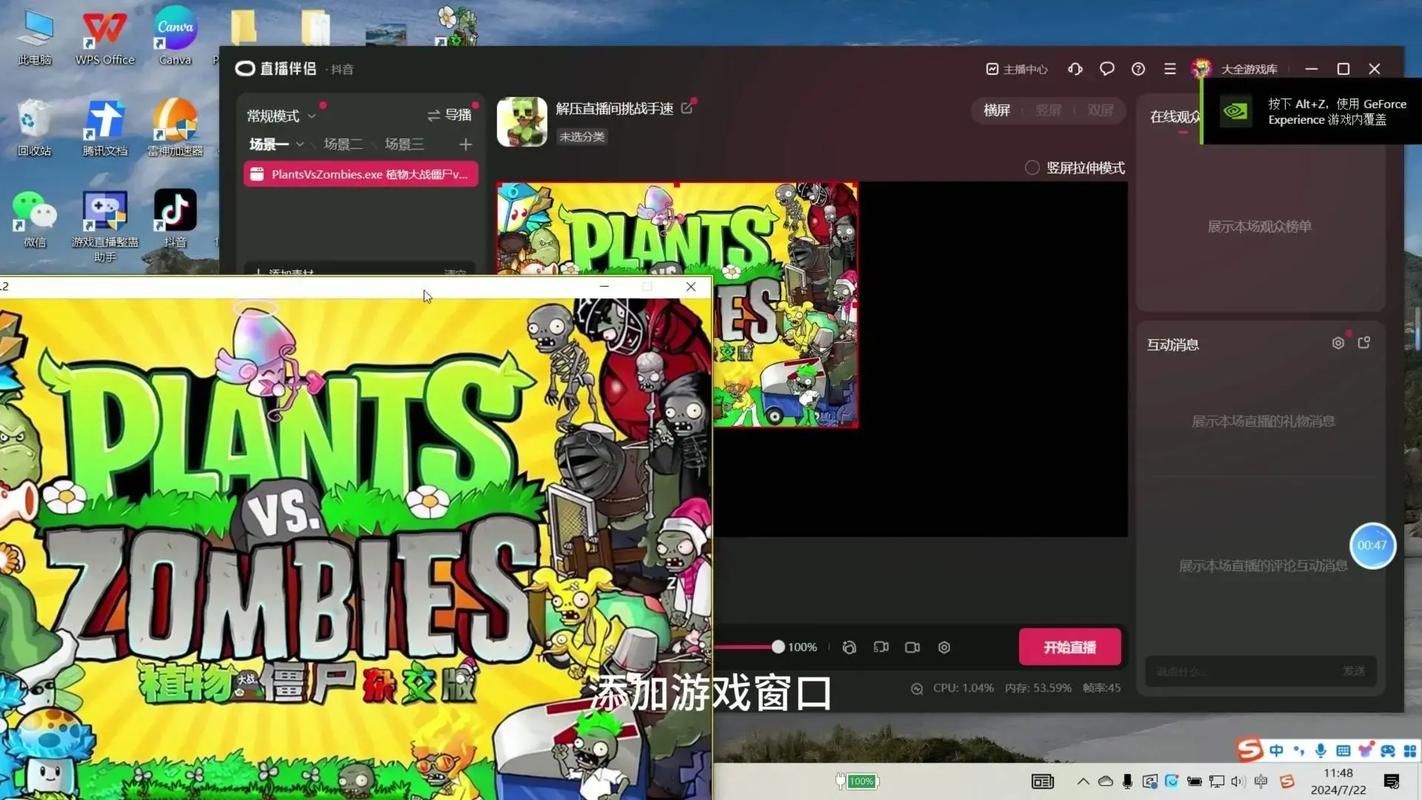This screenshot has height=800, width=1422.
Task: Show hidden icons via taskbar chevron
Action: (x=1083, y=781)
